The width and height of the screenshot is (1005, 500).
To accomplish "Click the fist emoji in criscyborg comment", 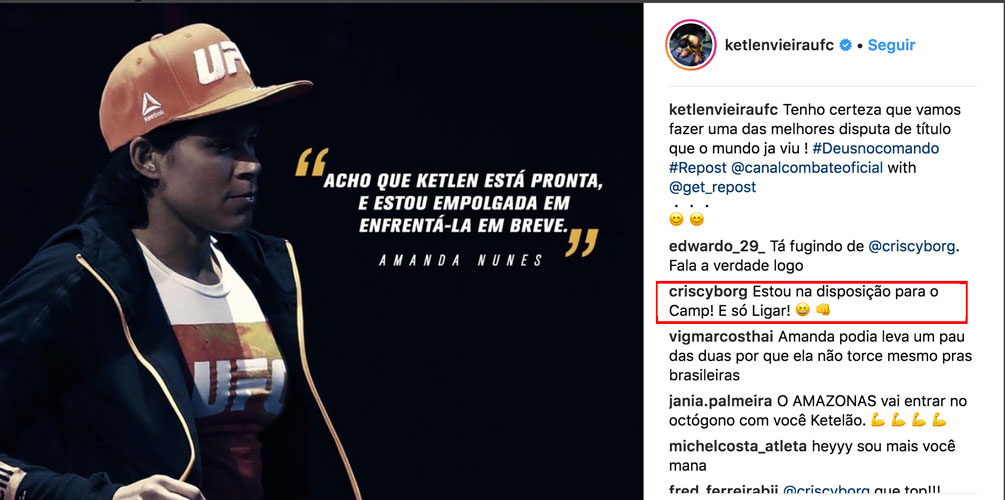I will (823, 310).
